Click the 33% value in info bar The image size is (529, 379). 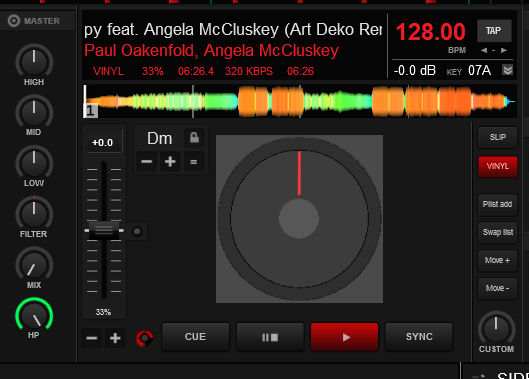152,71
